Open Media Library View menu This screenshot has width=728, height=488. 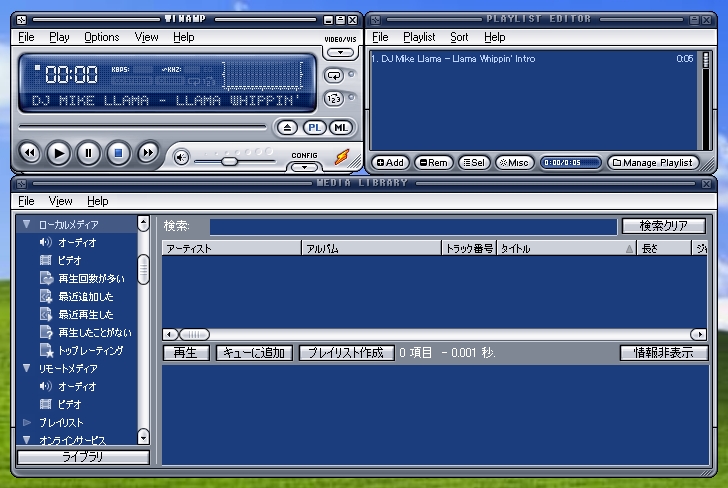(60, 201)
